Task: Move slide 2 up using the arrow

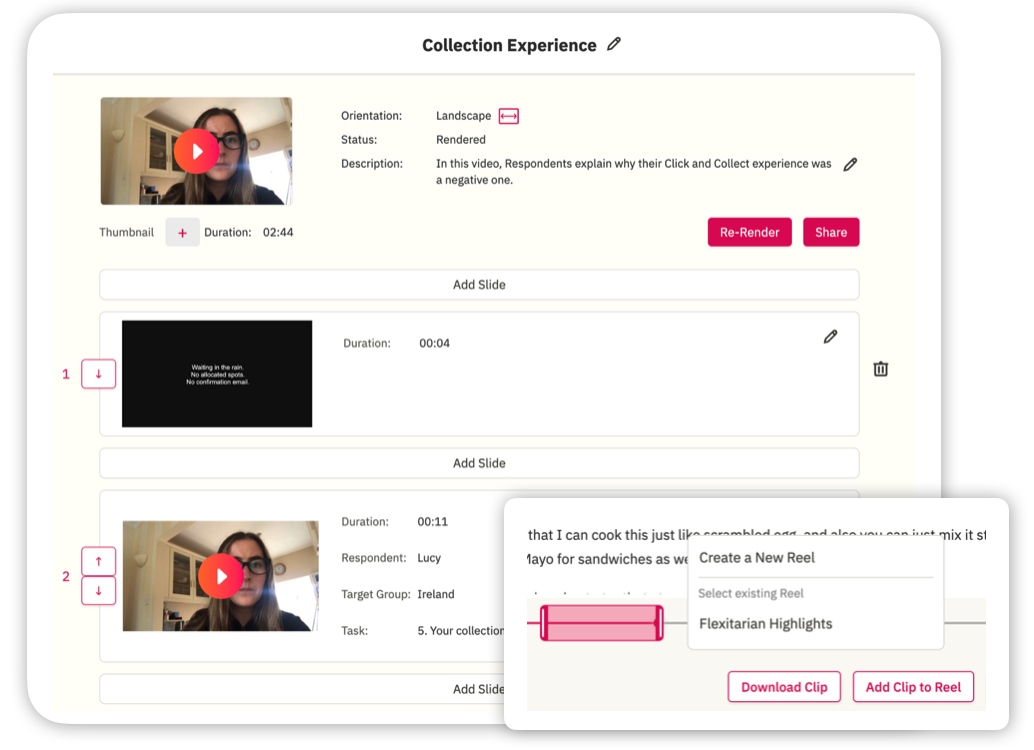Action: [x=98, y=561]
